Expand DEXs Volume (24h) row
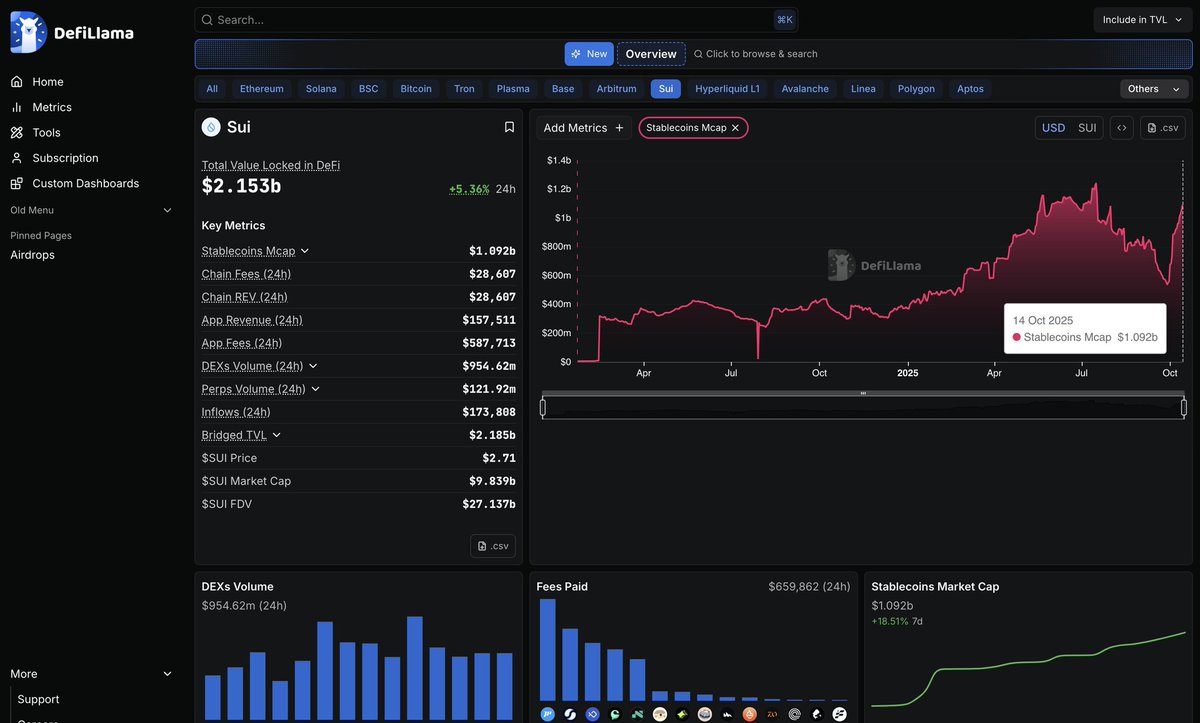Screen dimensions: 1200x723 (x=313, y=366)
